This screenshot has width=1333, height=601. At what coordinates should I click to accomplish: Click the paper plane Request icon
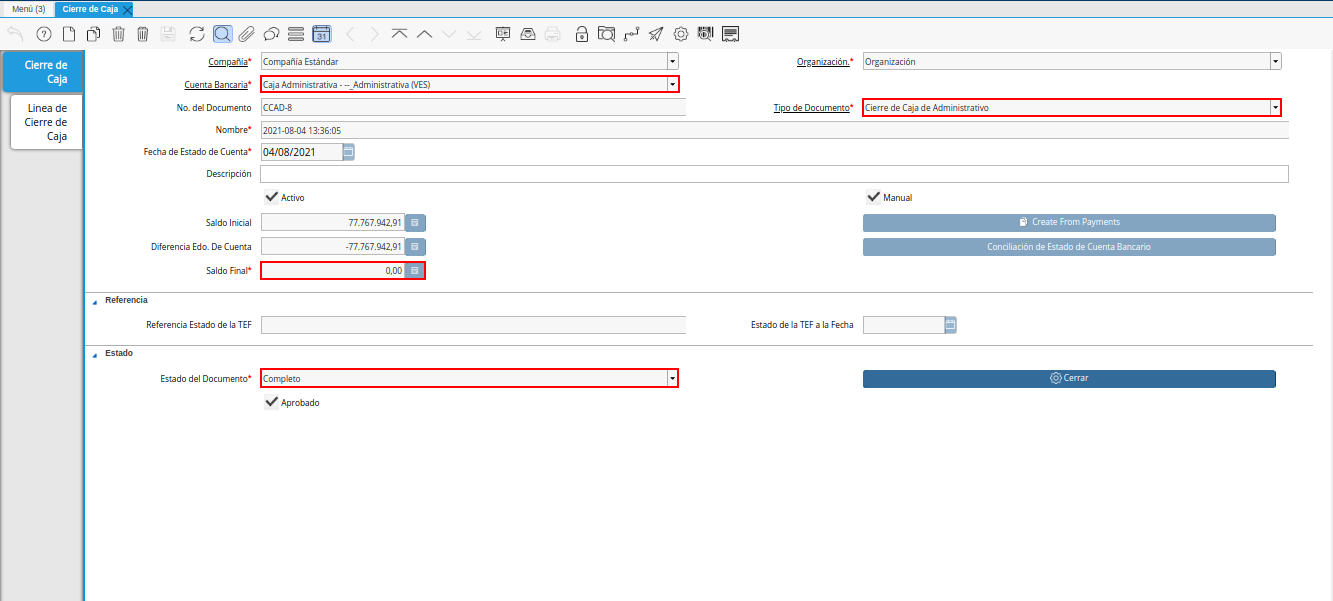(x=656, y=34)
